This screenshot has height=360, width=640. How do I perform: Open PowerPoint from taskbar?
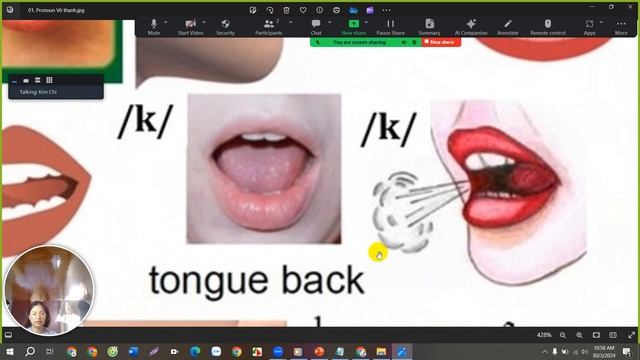pos(319,351)
